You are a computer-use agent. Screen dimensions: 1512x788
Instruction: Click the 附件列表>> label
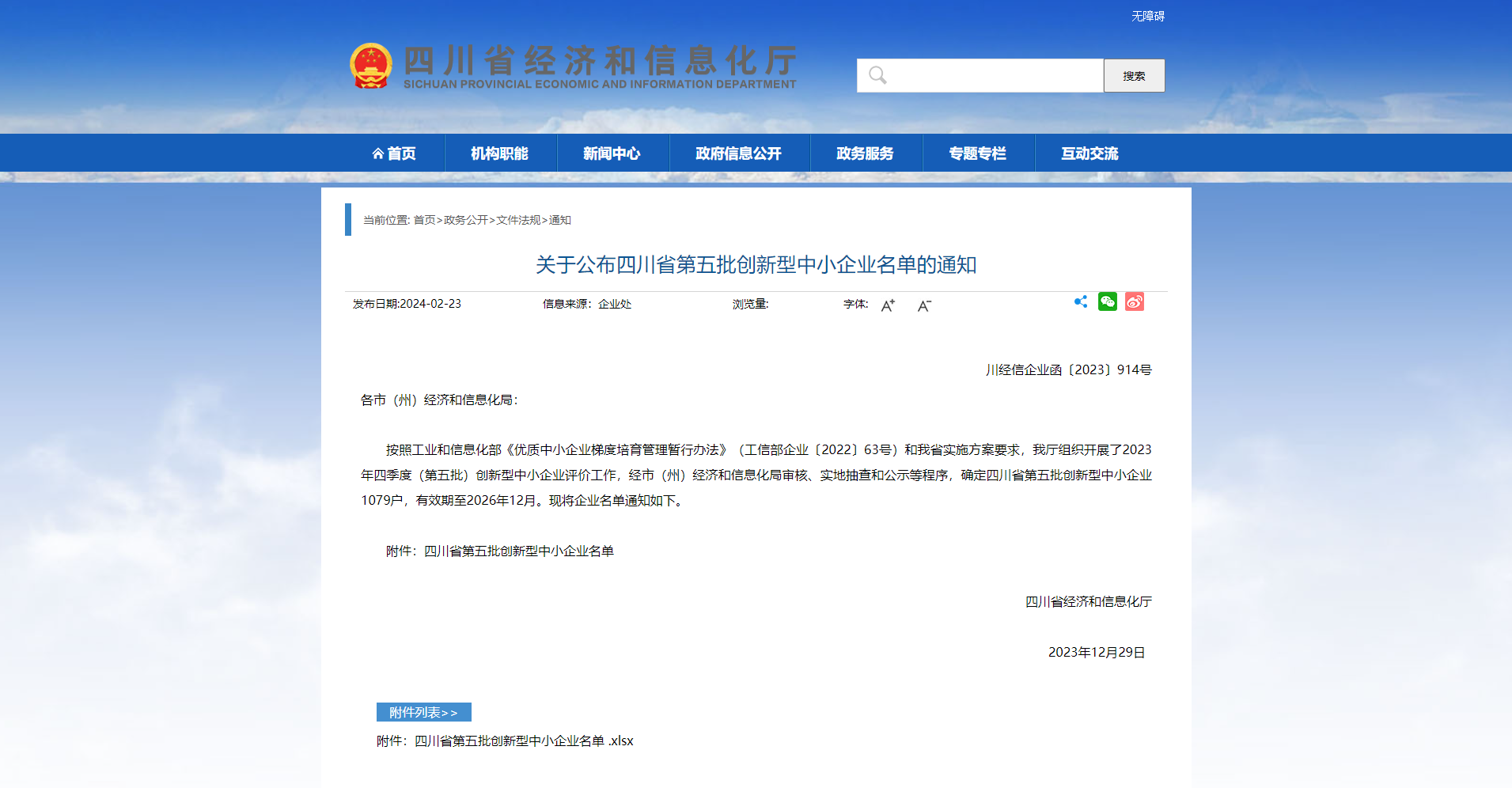point(424,712)
